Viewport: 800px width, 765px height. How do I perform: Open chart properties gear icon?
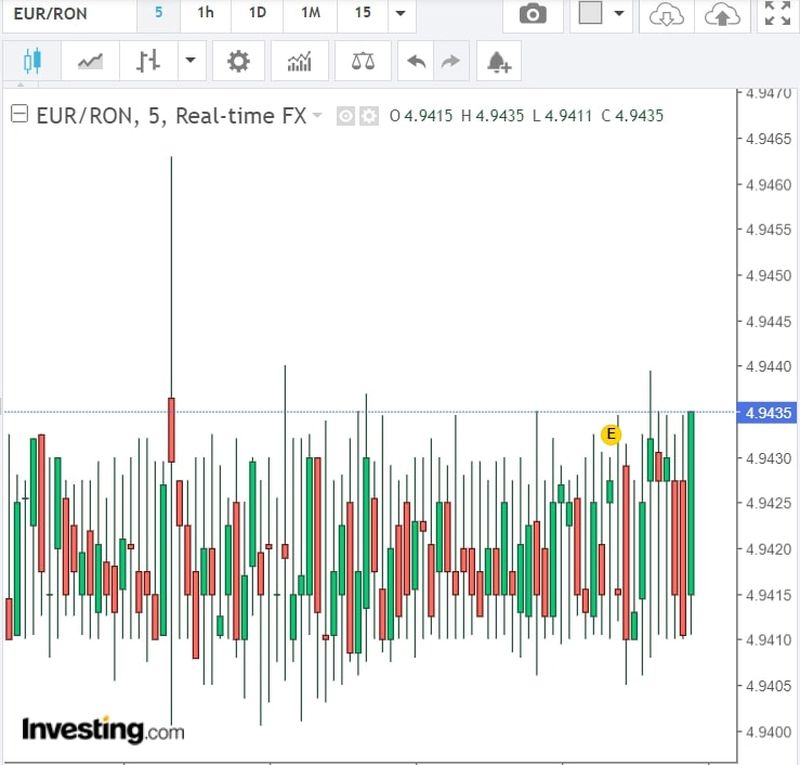point(238,62)
